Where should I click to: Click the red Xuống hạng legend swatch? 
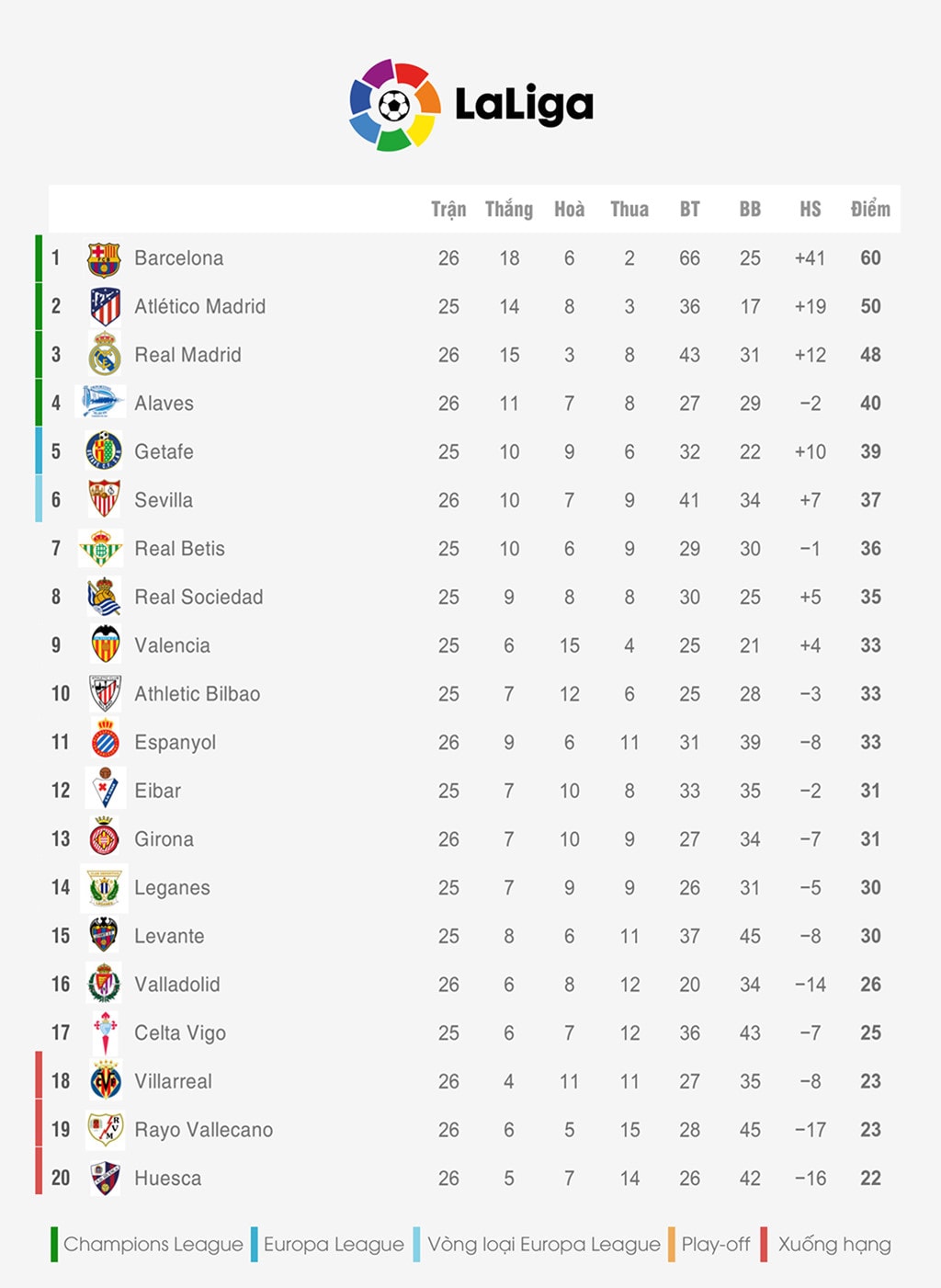point(764,1244)
